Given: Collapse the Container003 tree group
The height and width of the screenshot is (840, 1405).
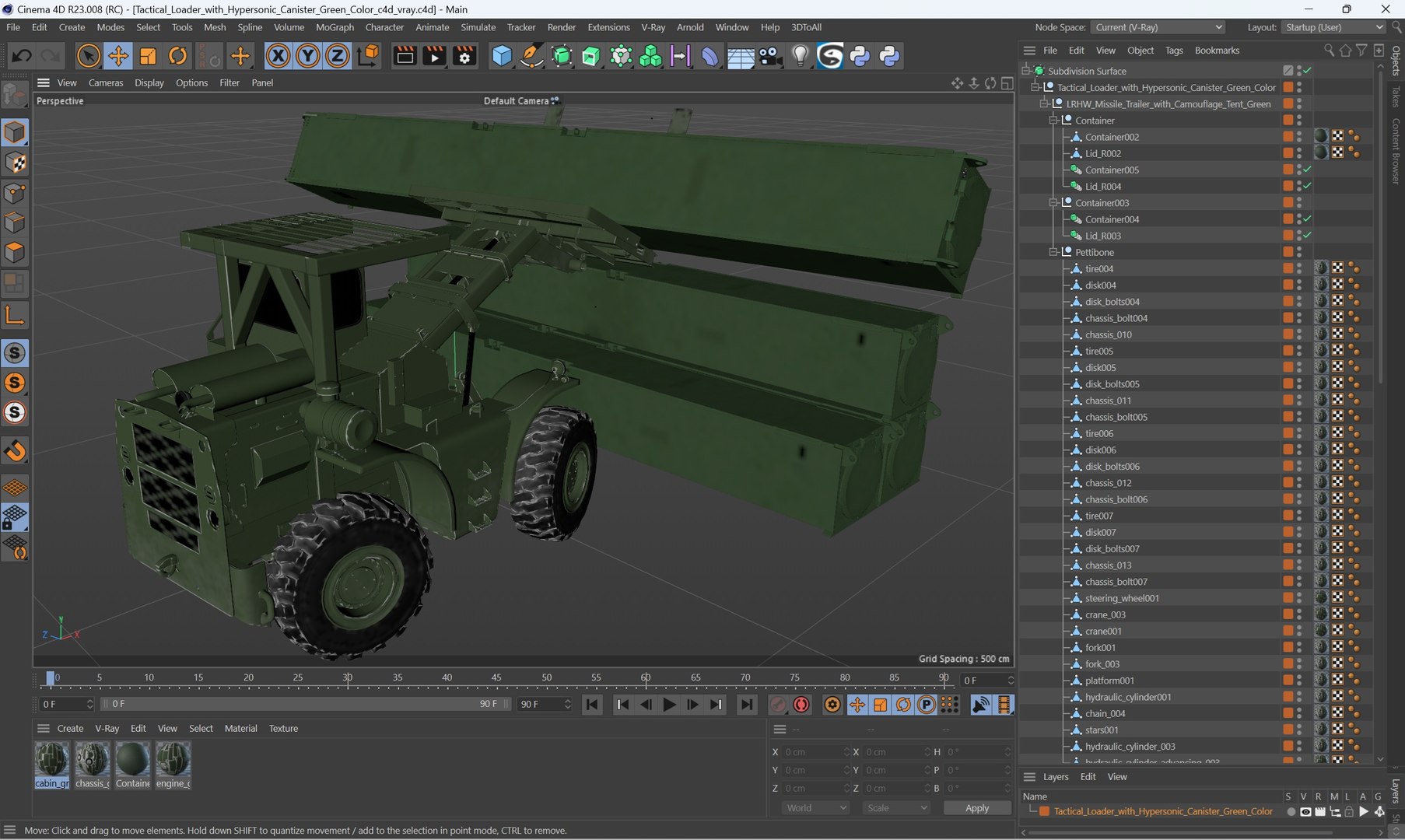Looking at the screenshot, I should pyautogui.click(x=1053, y=203).
